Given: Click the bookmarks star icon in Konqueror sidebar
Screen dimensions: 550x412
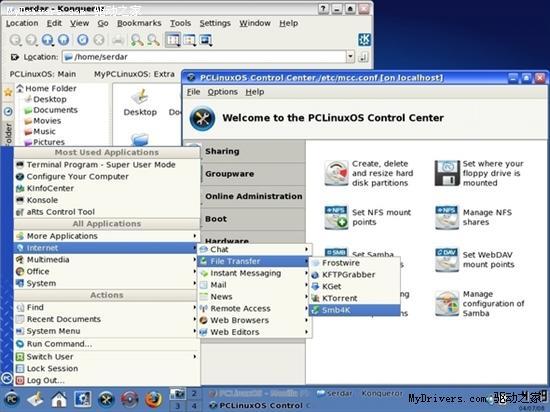Looking at the screenshot, I should [x=8, y=92].
